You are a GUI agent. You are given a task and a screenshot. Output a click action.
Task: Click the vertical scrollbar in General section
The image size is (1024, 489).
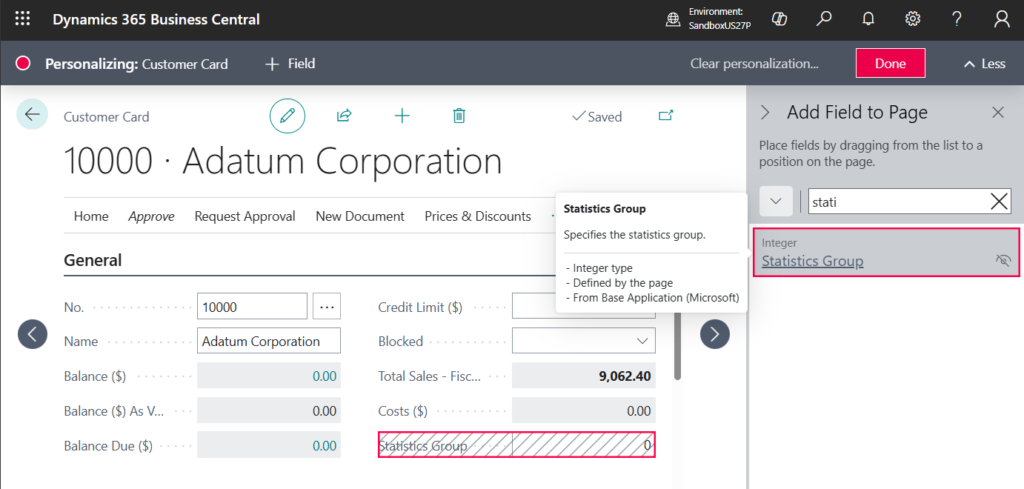[678, 340]
